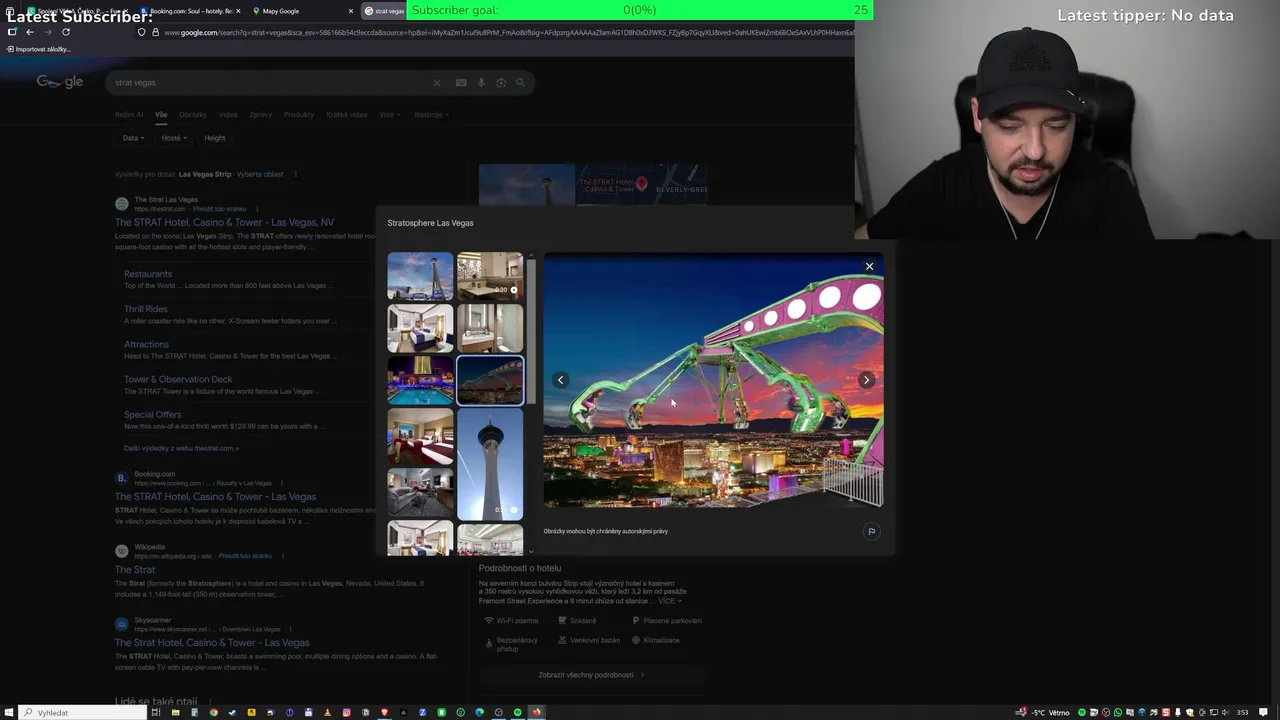Screen dimensions: 1280x720
Task: Open the Restaurants sitelink
Action: [x=148, y=274]
